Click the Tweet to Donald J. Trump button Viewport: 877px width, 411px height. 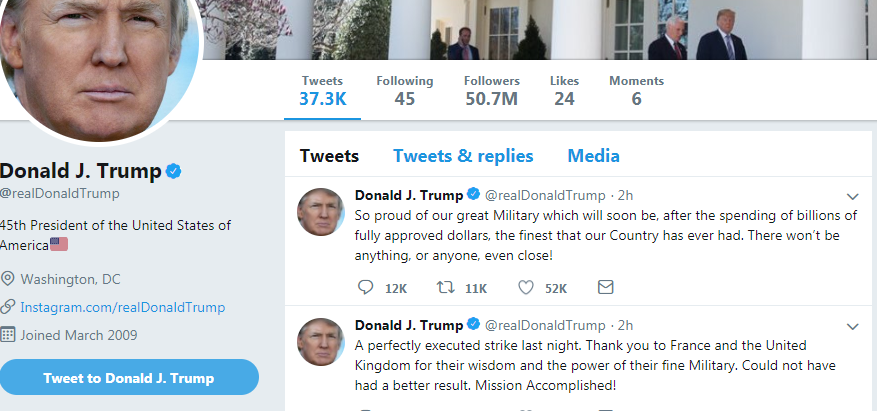(x=129, y=377)
